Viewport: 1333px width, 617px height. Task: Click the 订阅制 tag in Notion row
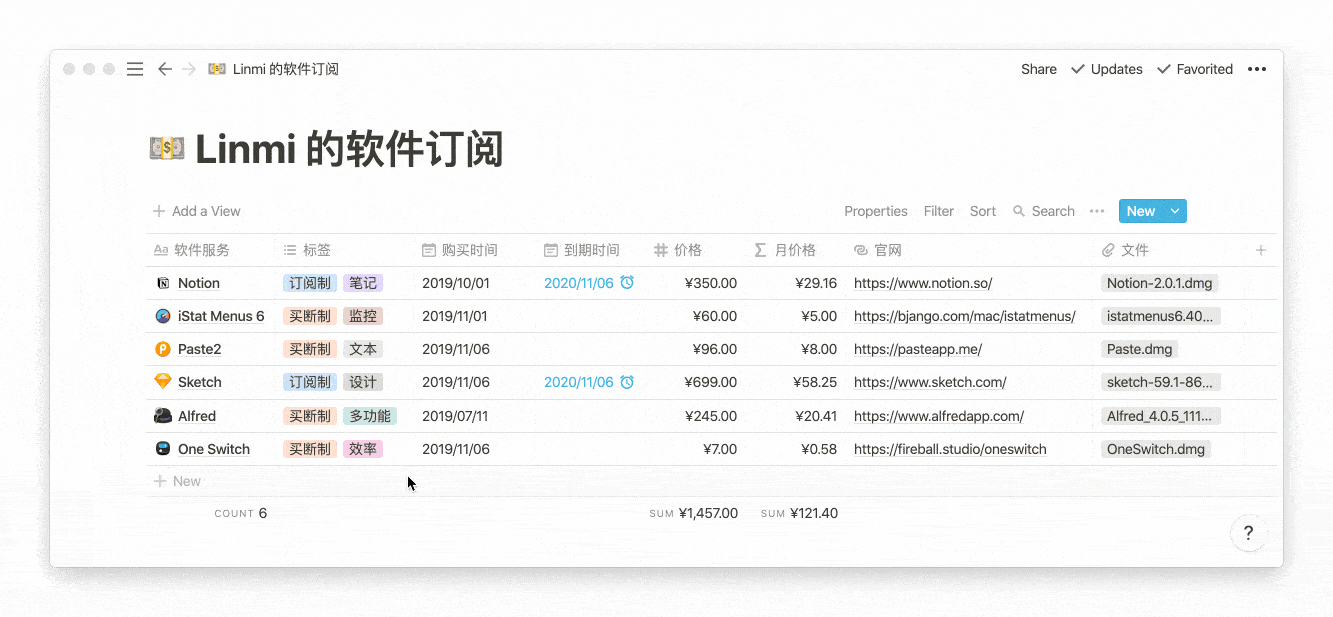pos(310,283)
